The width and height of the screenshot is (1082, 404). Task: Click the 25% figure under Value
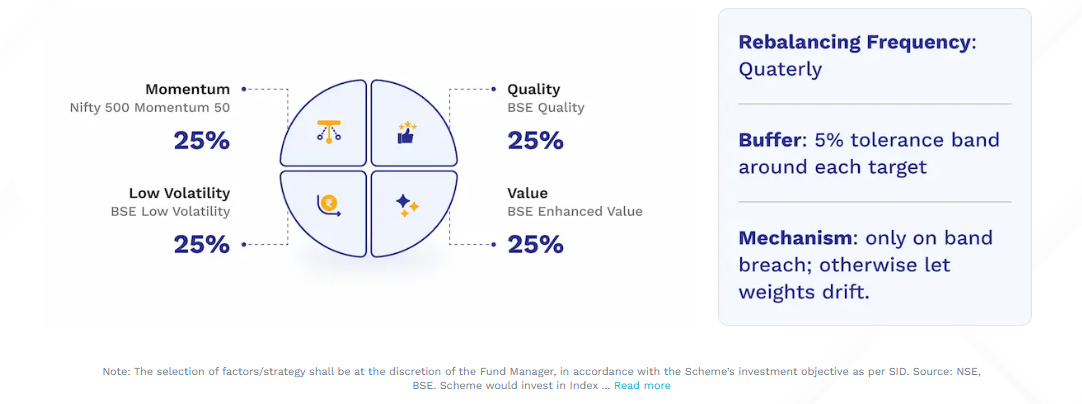point(535,244)
